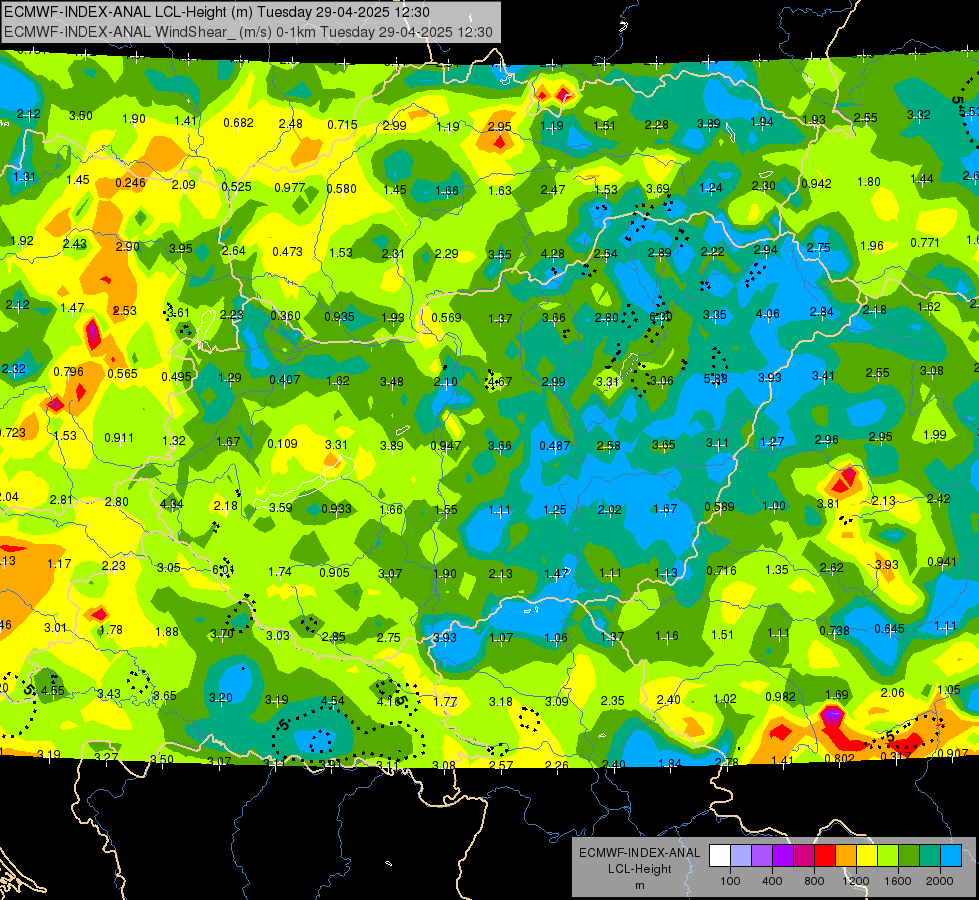Click the wind shear value 0.941
The height and width of the screenshot is (900, 979).
click(x=942, y=561)
